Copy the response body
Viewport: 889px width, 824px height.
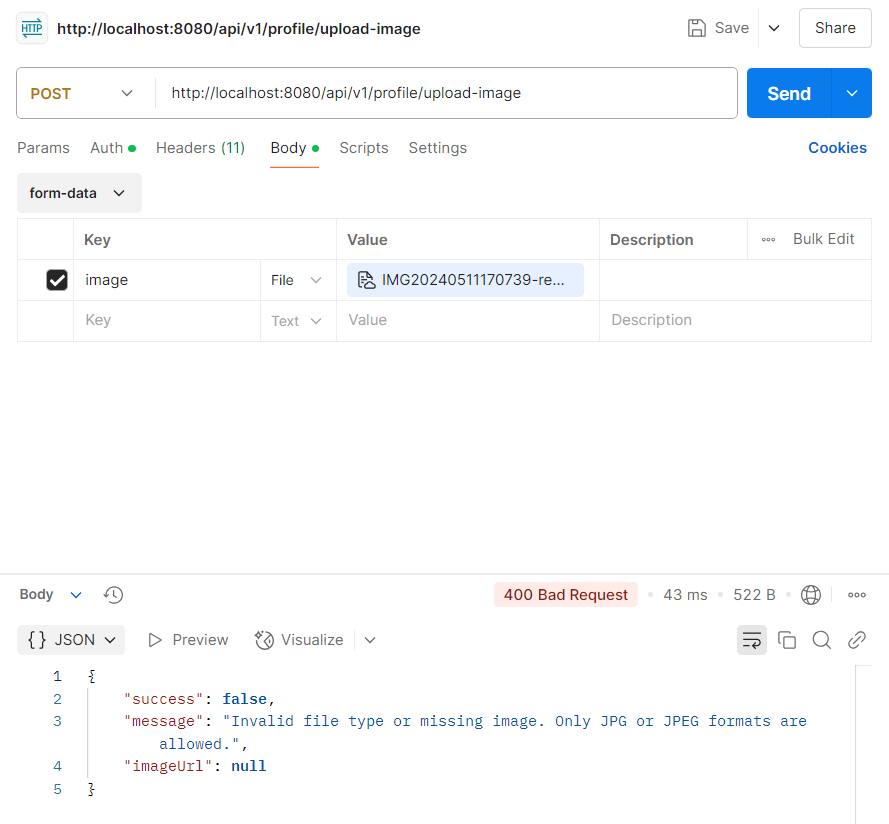click(786, 640)
